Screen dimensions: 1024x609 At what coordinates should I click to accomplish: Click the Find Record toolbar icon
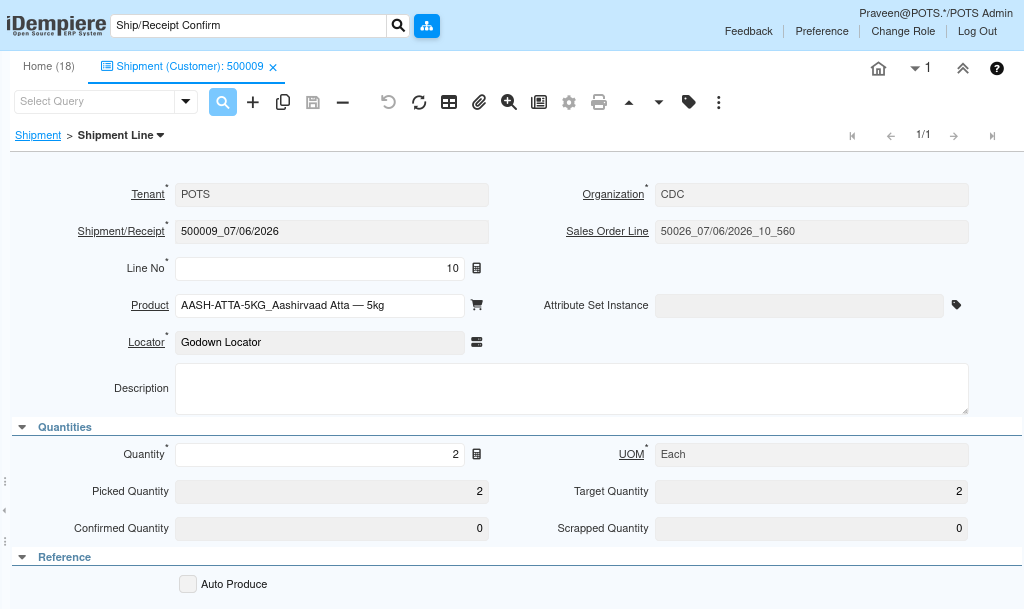(223, 102)
